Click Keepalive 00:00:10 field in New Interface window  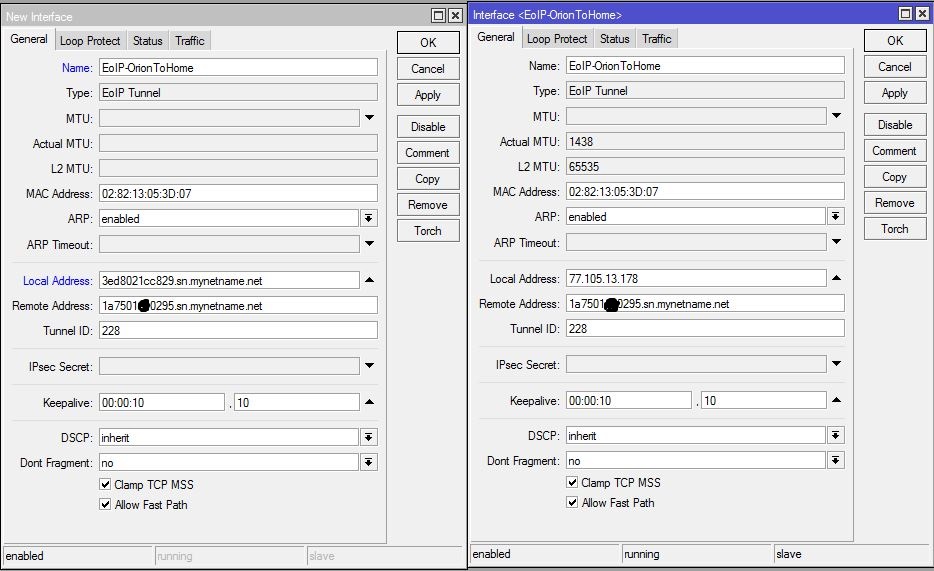(x=161, y=402)
